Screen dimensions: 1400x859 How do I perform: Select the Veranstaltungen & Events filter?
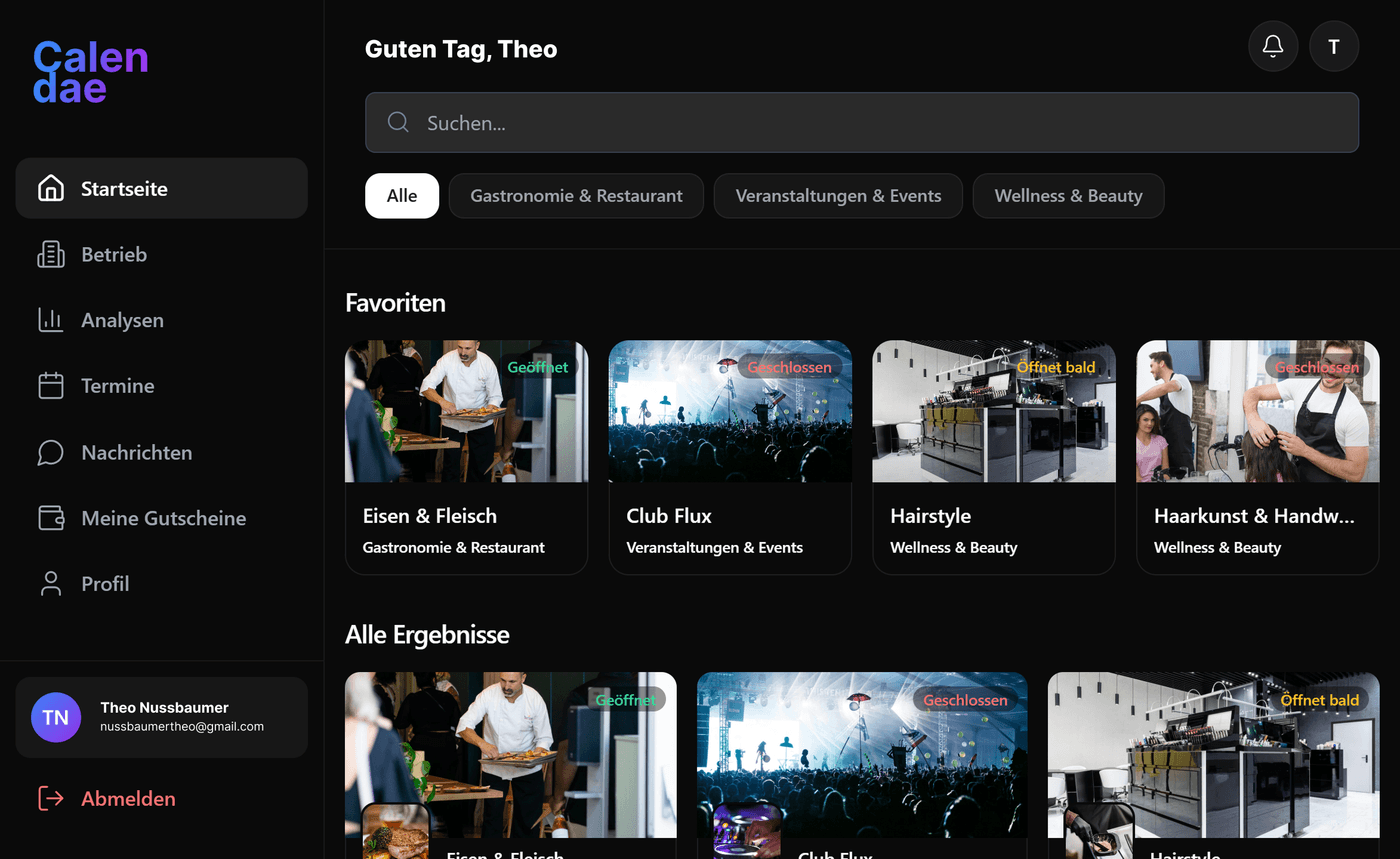coord(838,196)
